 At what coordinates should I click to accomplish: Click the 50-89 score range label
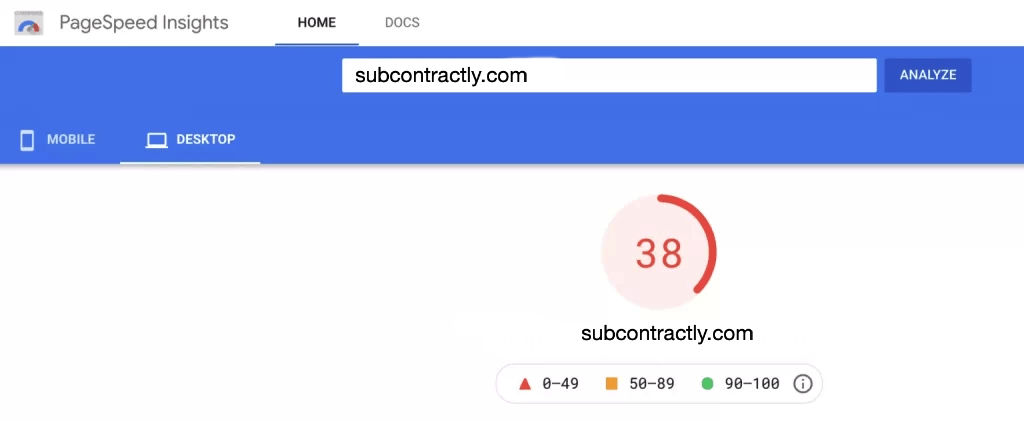coord(652,383)
